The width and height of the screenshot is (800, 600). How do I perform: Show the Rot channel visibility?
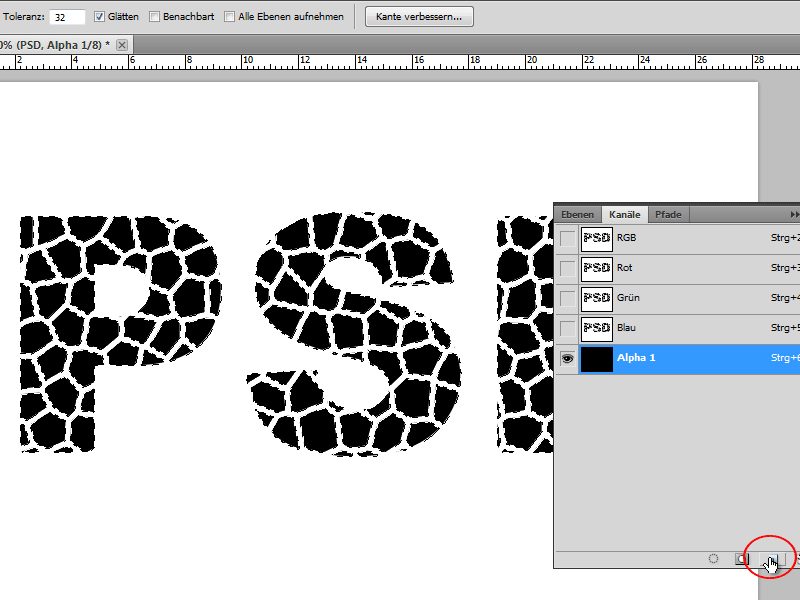coord(567,268)
